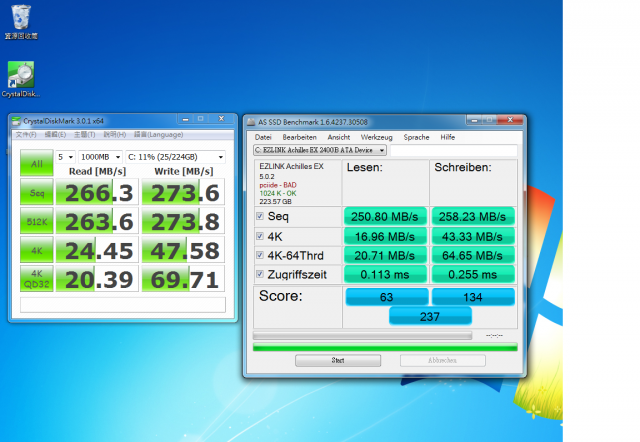This screenshot has height=442, width=640.
Task: Uncheck the Seq test checkbox in AS SSD
Action: click(260, 215)
